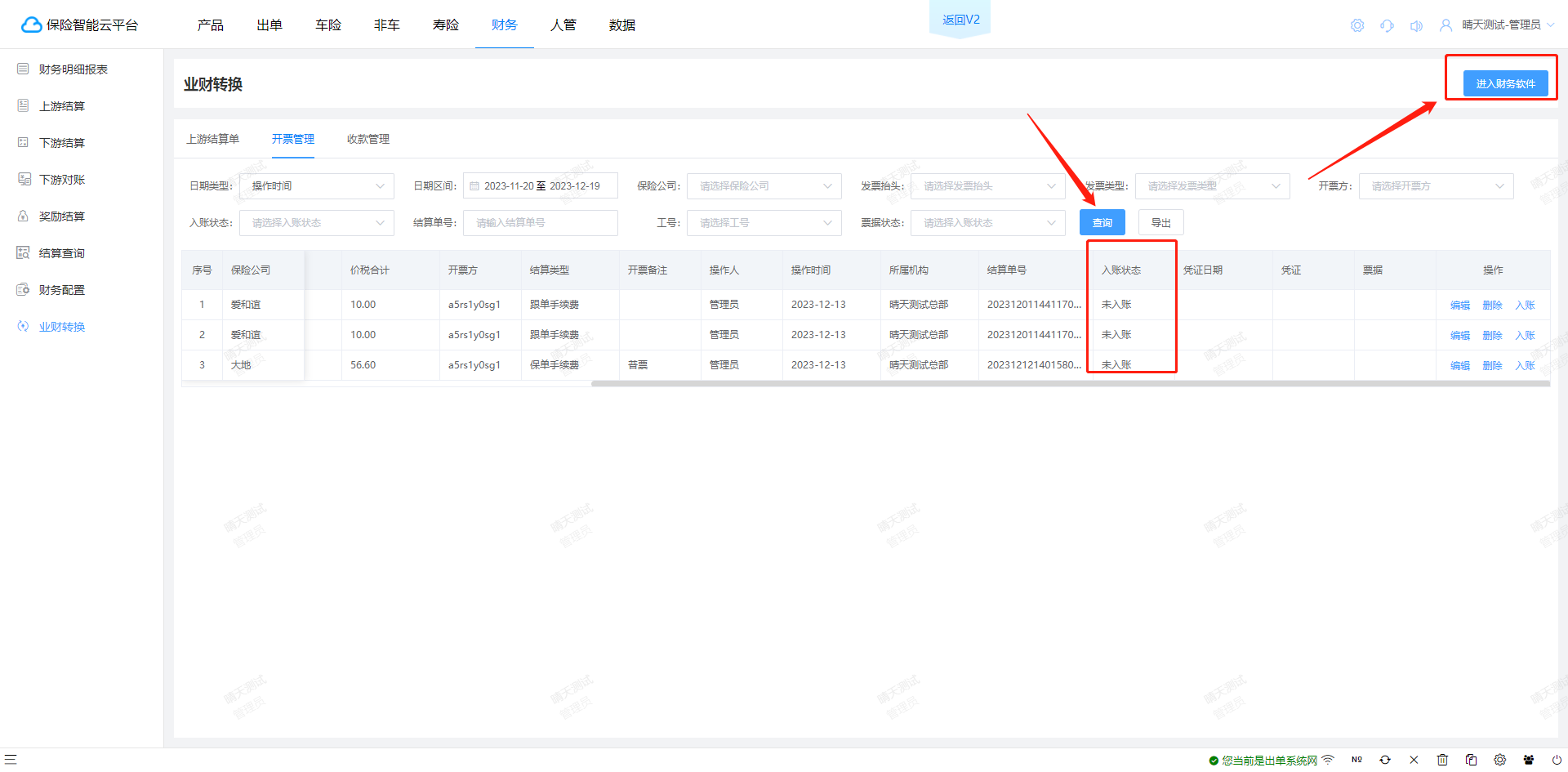Click the power icon in status bar
1568x772 pixels.
tap(1557, 760)
